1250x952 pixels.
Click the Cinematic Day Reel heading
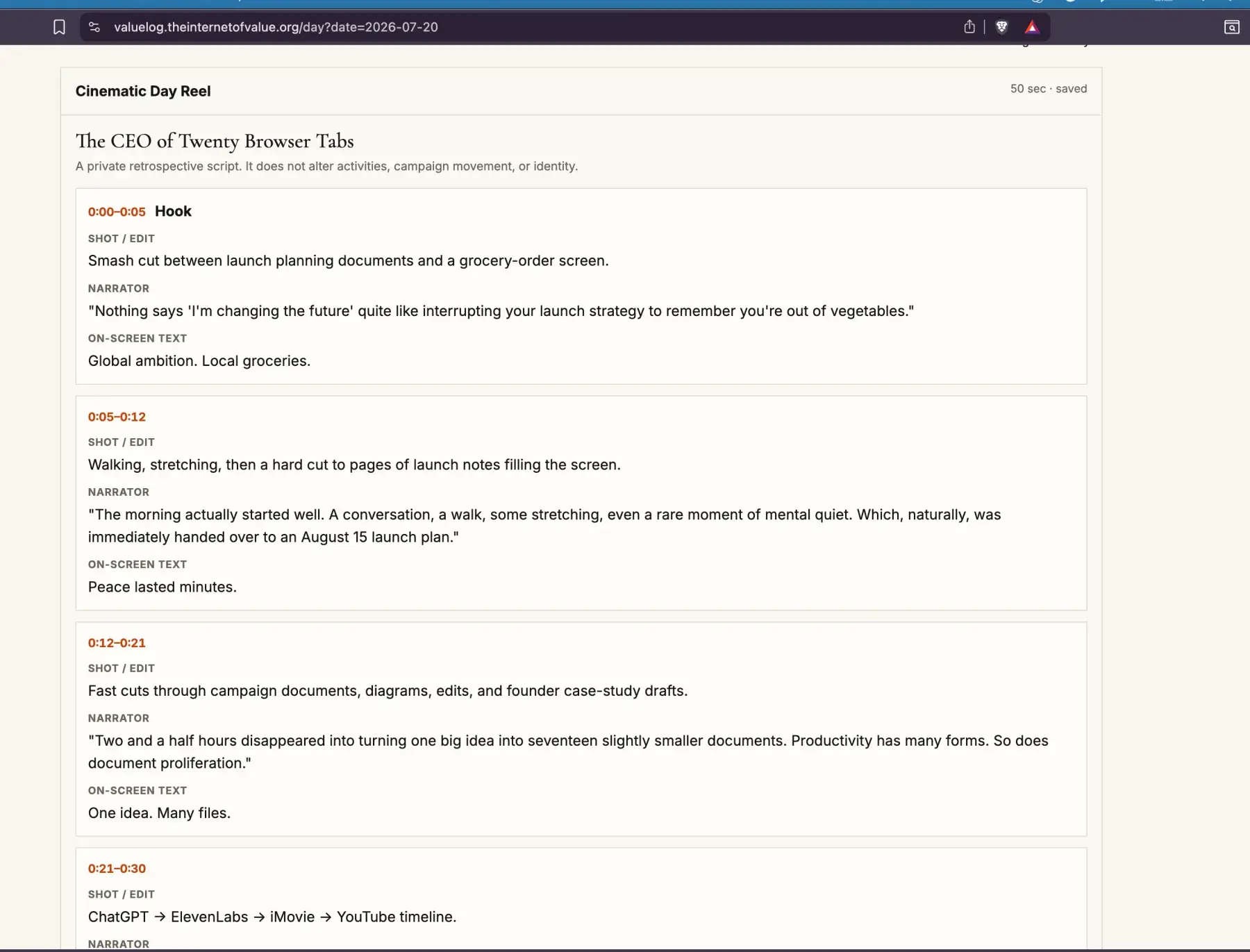[143, 91]
